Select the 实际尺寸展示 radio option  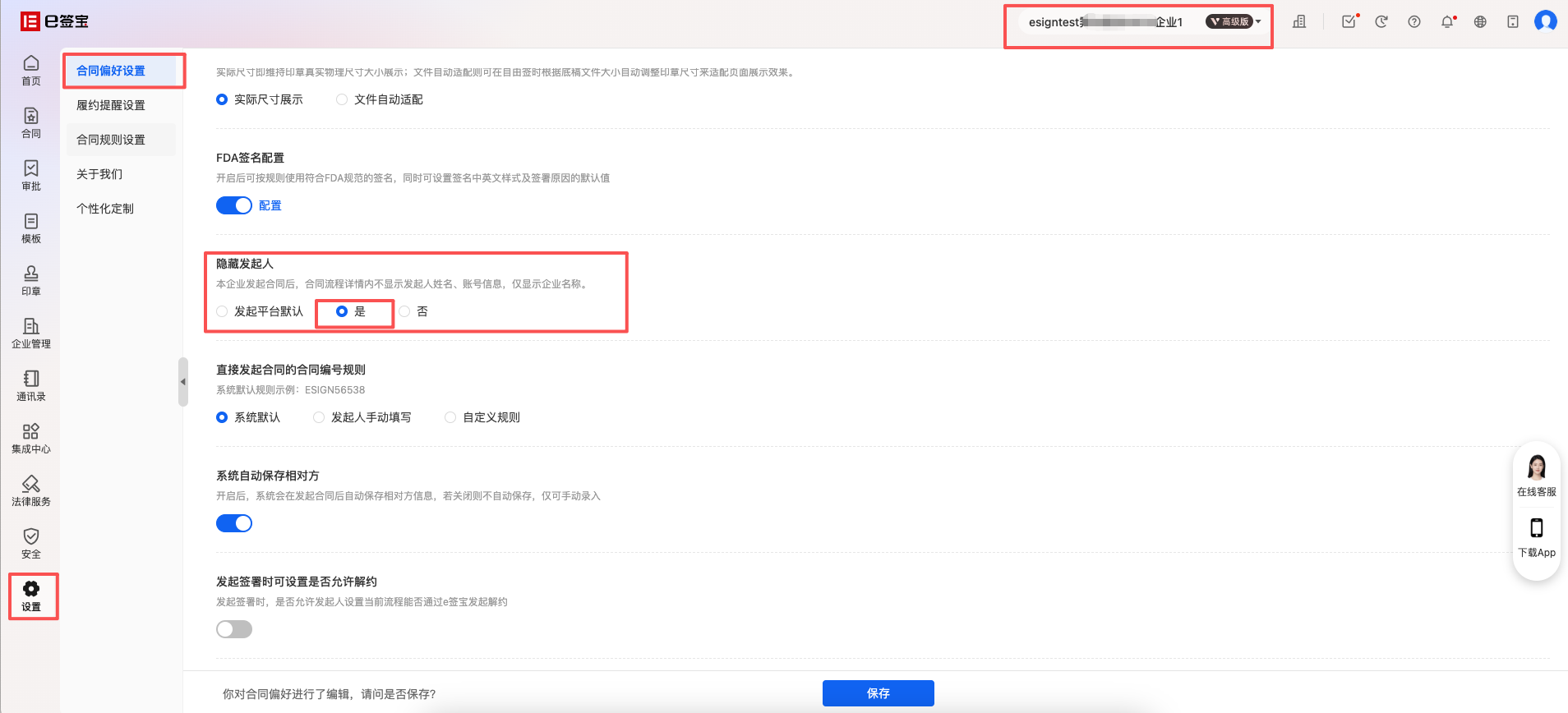point(222,99)
